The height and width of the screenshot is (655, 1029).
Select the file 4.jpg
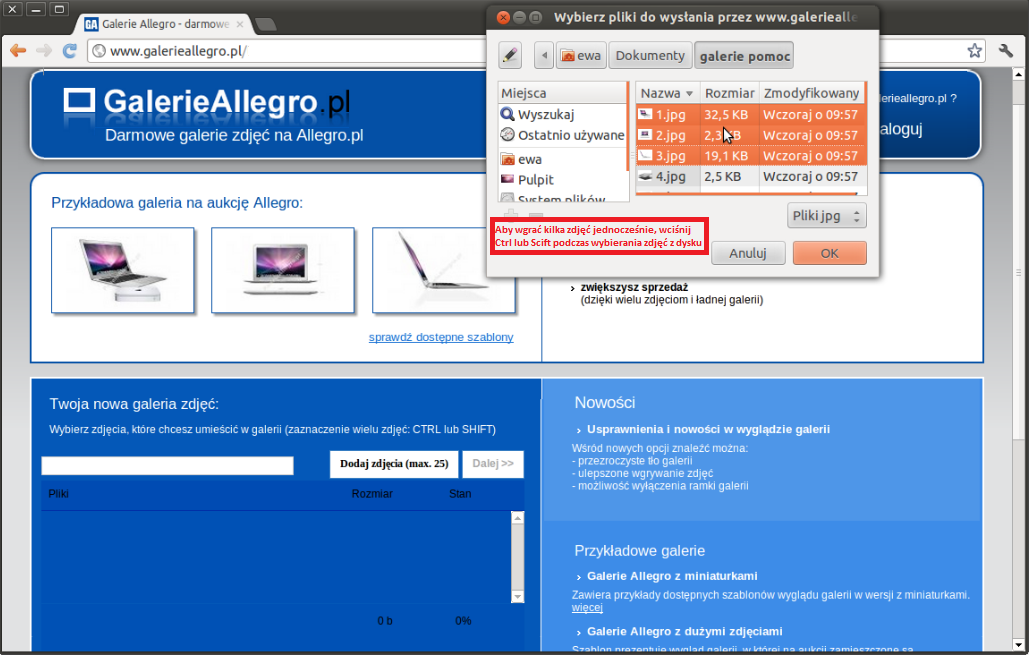[x=751, y=177]
